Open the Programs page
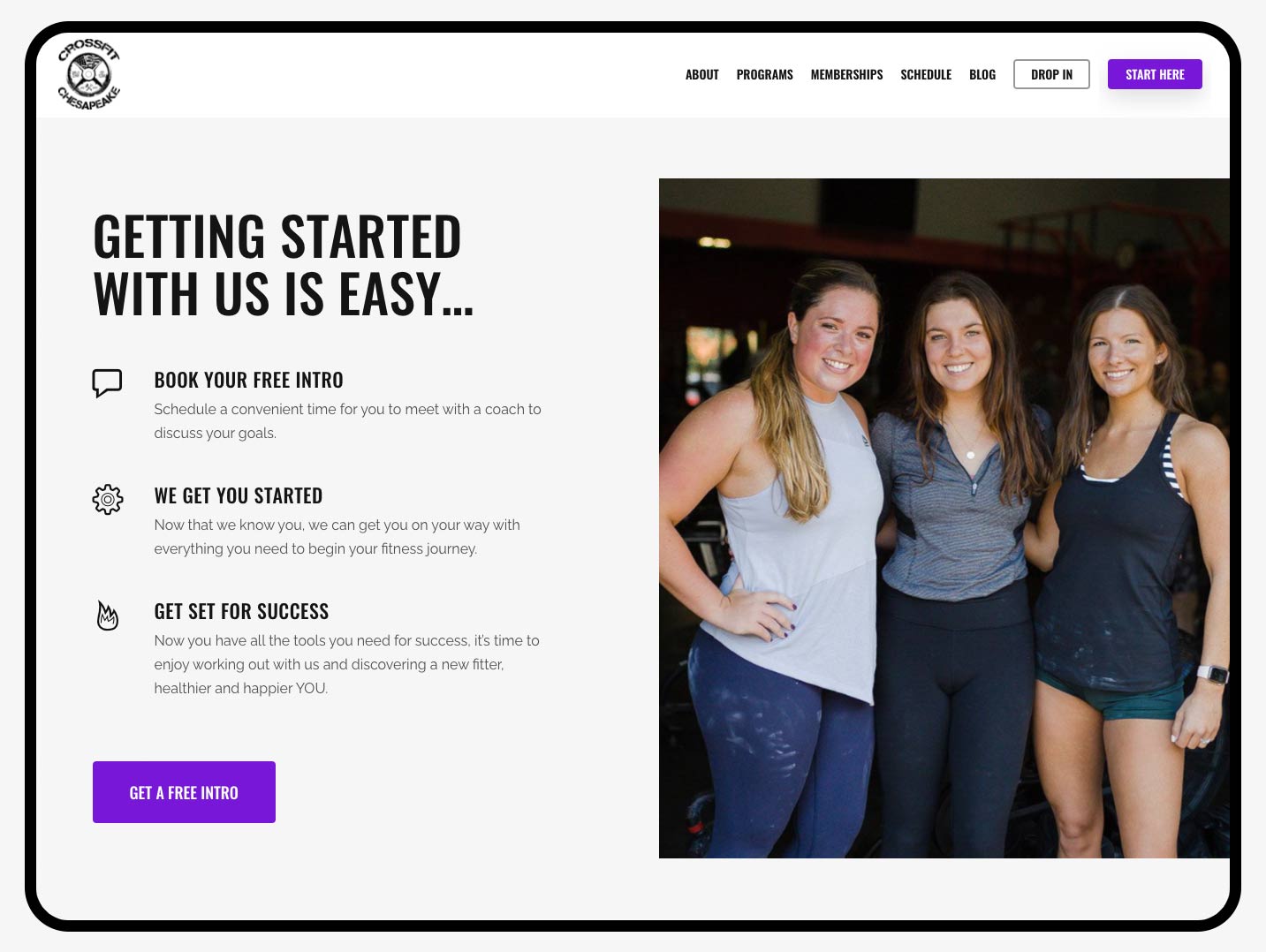 coord(765,75)
